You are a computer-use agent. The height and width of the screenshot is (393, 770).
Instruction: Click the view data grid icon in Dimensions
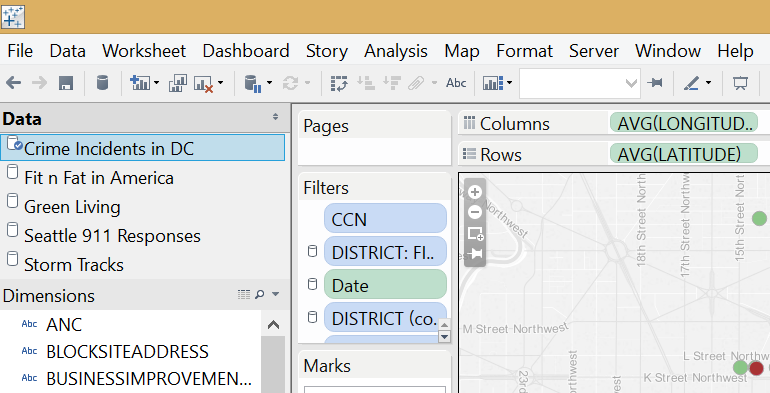[244, 294]
